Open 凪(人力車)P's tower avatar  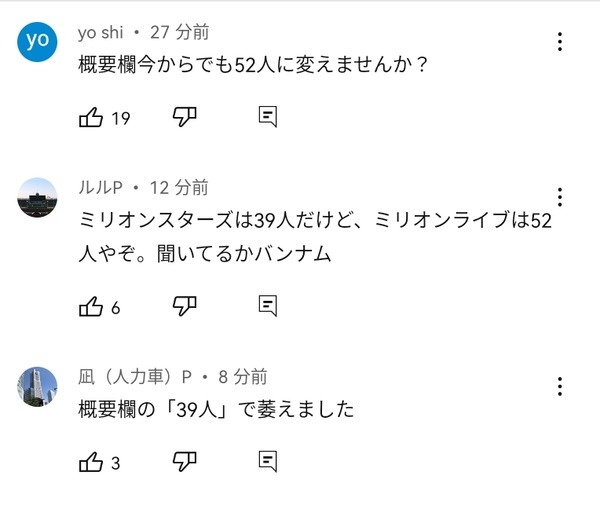(37, 387)
